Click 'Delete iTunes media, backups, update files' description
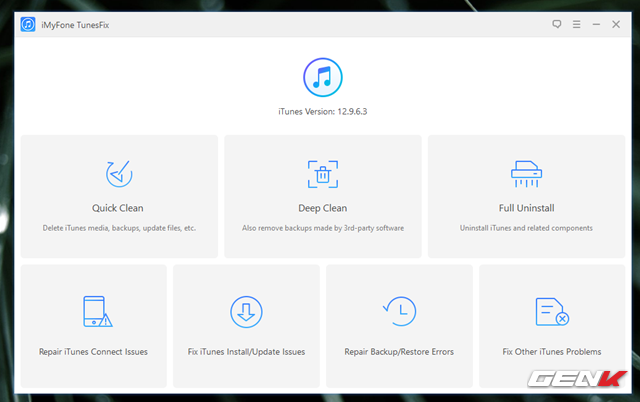The width and height of the screenshot is (640, 402). pos(119,228)
